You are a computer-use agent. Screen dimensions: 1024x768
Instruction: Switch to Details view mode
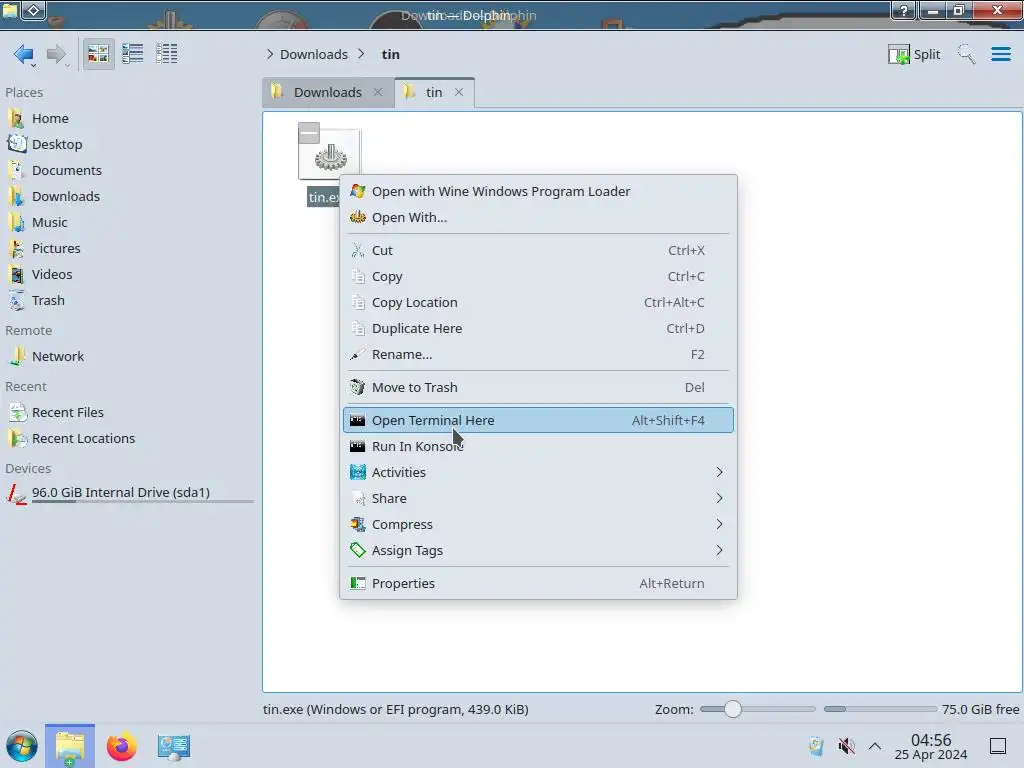167,54
